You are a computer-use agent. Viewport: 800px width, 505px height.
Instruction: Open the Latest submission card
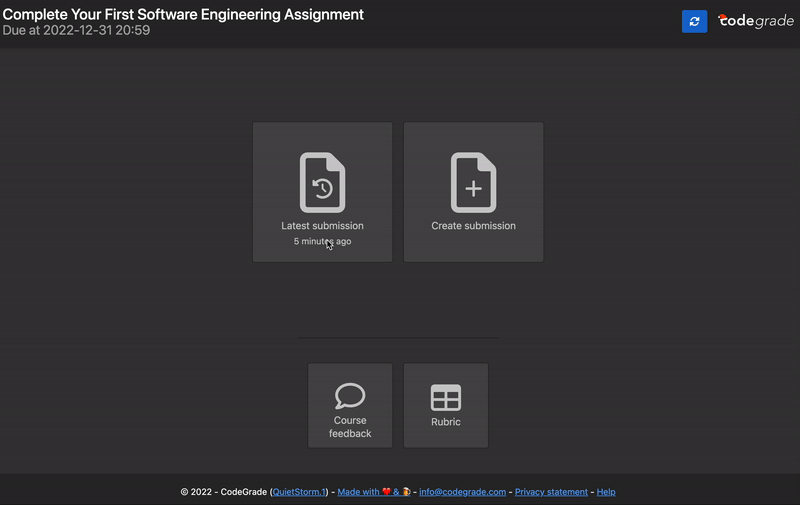tap(322, 192)
